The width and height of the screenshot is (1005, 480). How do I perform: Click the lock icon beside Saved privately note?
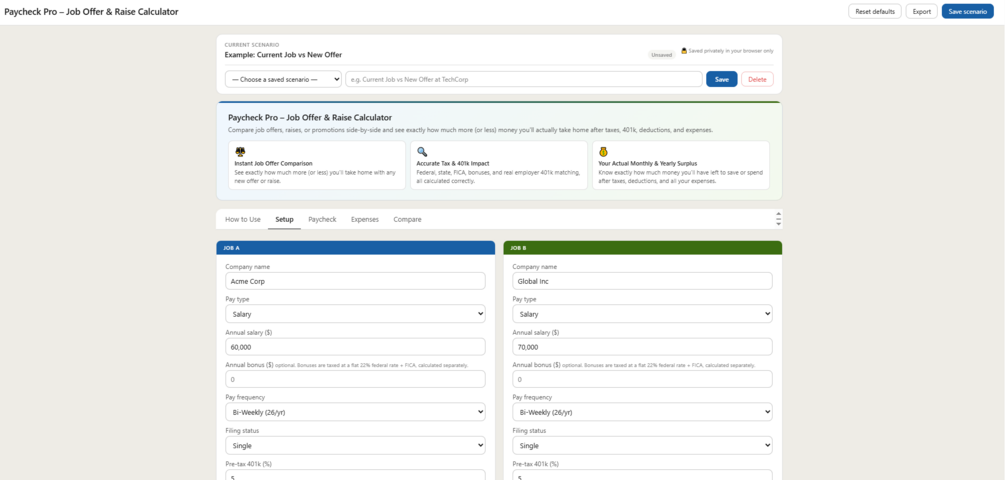click(684, 51)
